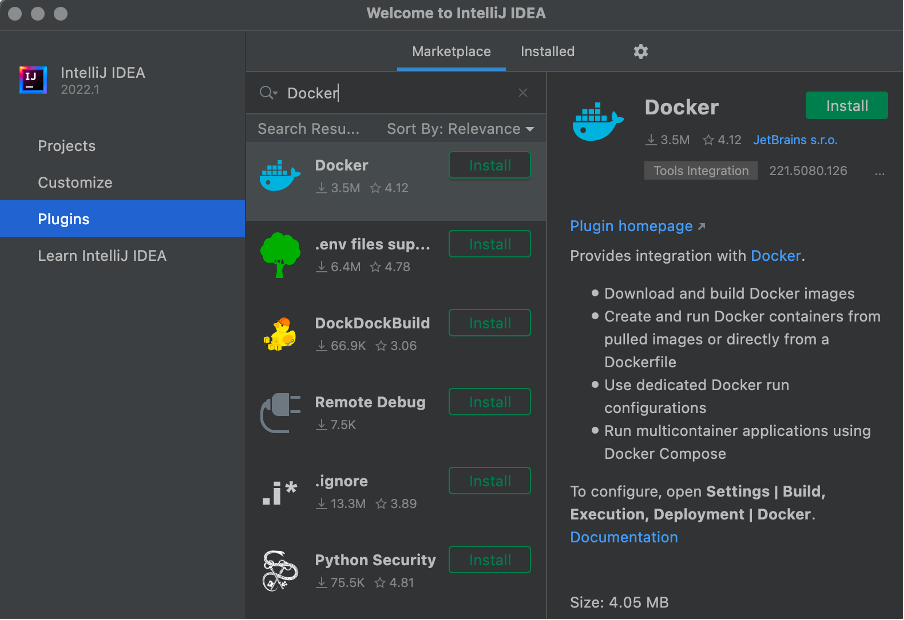The image size is (904, 620).
Task: Click the .env files support tree icon
Action: coord(280,255)
